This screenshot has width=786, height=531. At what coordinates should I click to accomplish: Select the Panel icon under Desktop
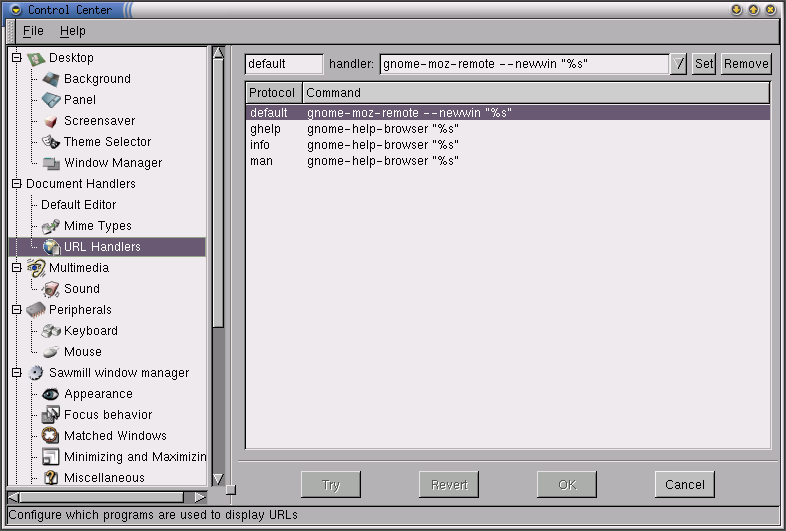click(51, 100)
